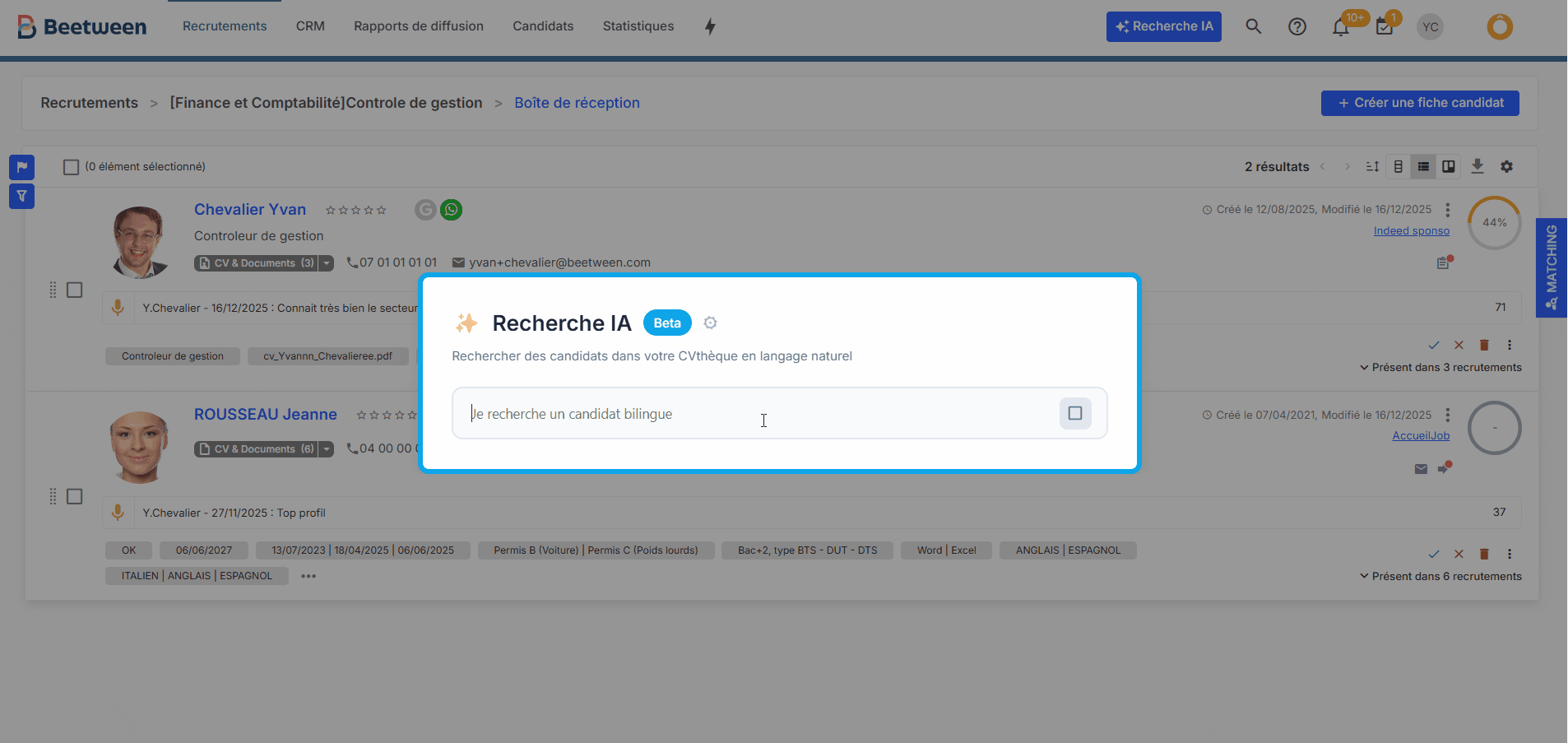The width and height of the screenshot is (1568, 743).
Task: Open the Indeed sponso source link
Action: (x=1411, y=231)
